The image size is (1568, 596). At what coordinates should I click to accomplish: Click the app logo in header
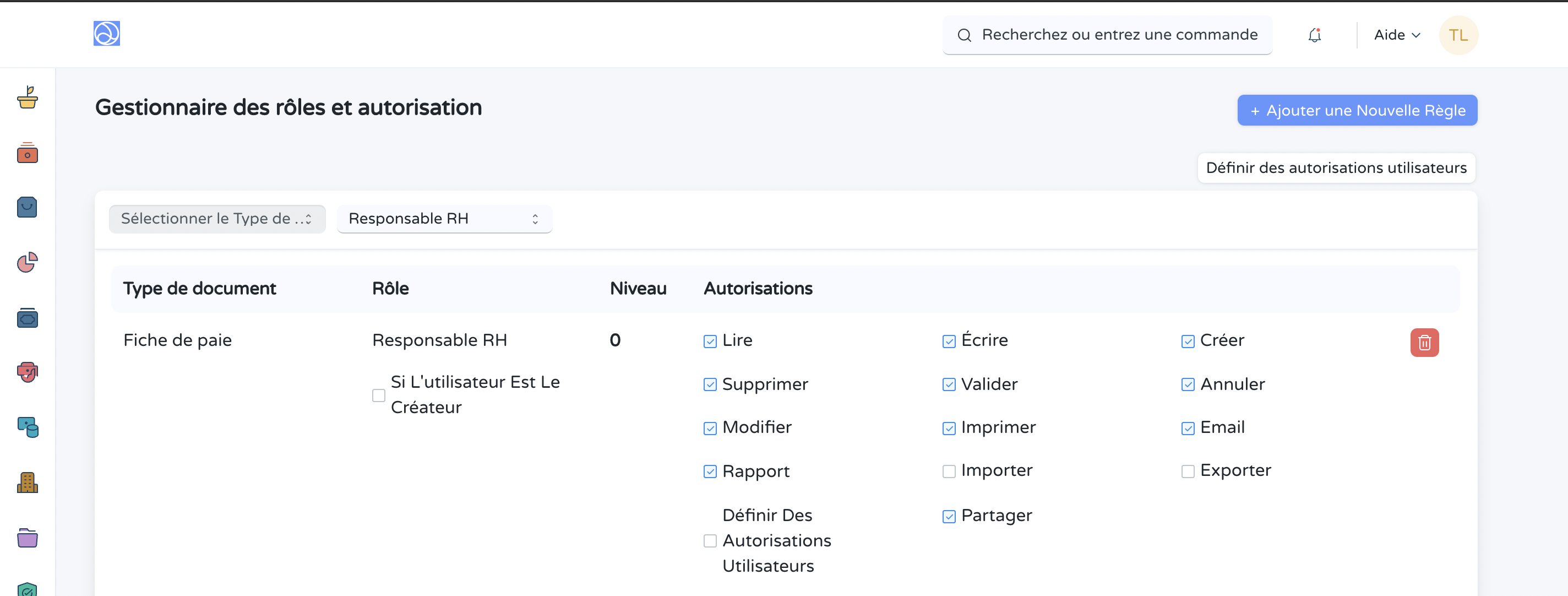tap(106, 34)
